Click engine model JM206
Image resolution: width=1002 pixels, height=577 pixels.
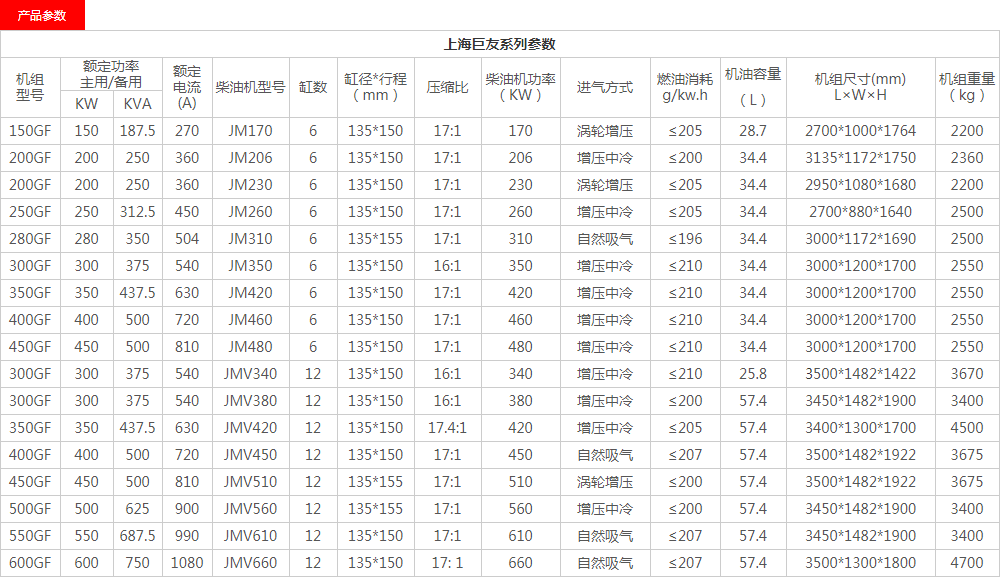click(x=250, y=158)
